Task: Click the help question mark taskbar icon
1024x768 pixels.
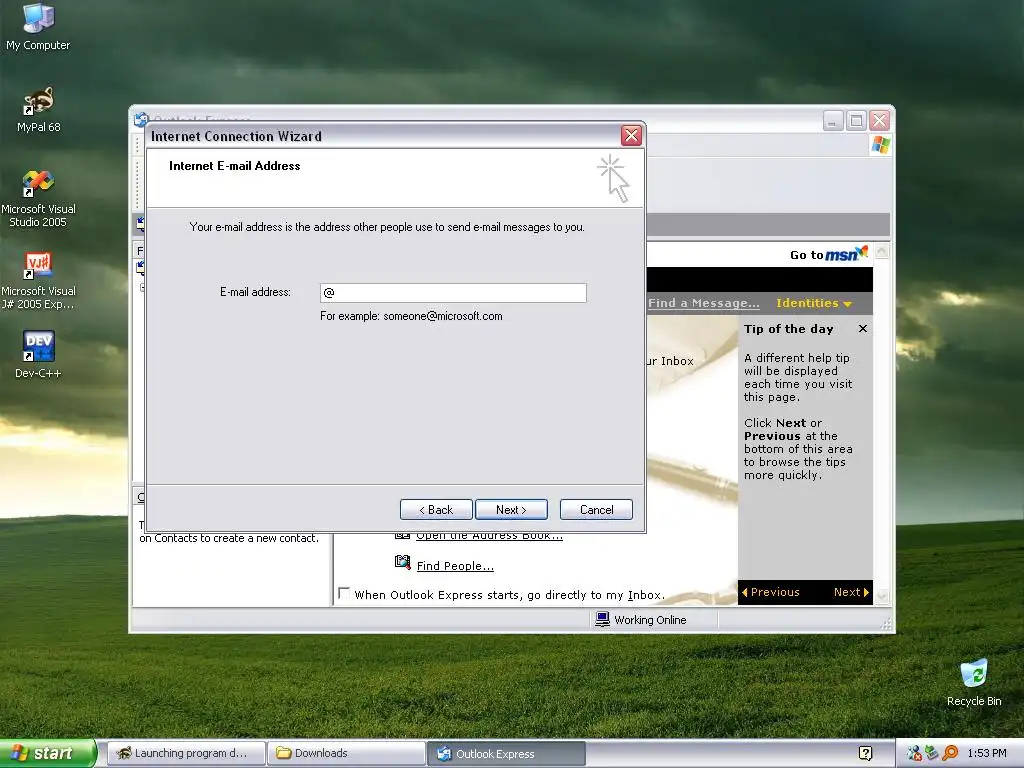Action: click(x=865, y=754)
